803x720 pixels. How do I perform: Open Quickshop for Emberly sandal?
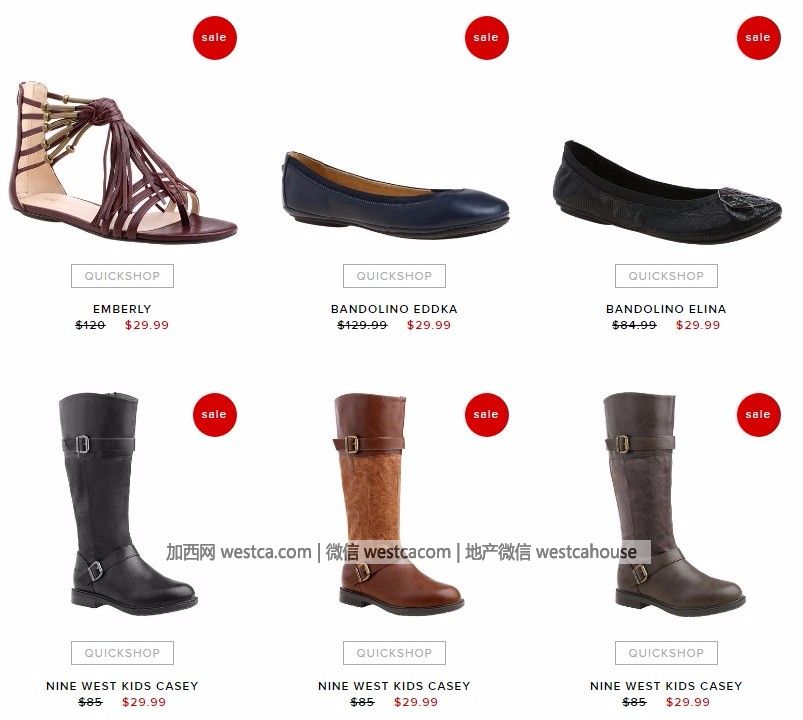coord(122,276)
